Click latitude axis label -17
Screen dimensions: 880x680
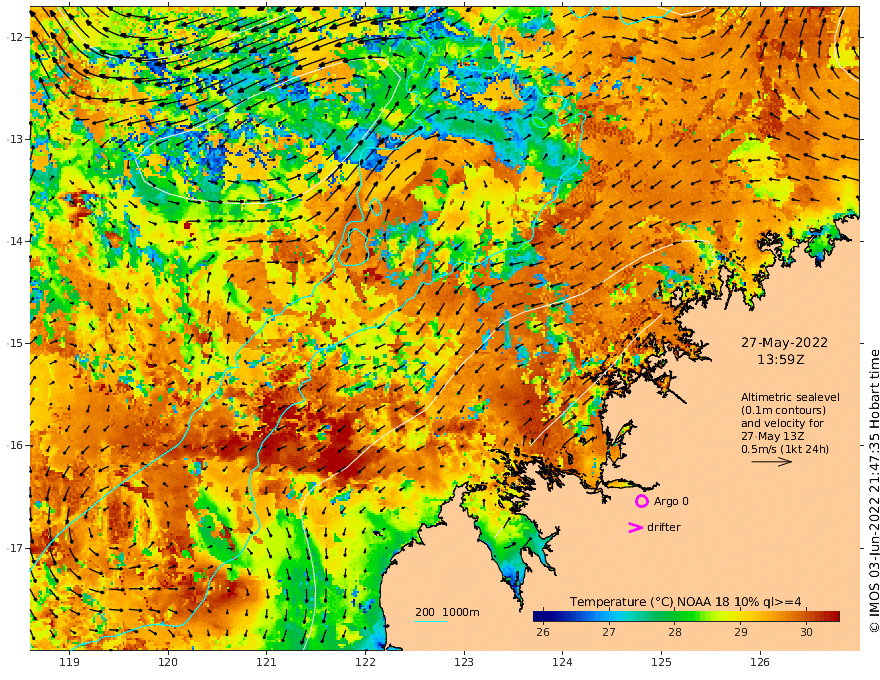click(x=15, y=548)
